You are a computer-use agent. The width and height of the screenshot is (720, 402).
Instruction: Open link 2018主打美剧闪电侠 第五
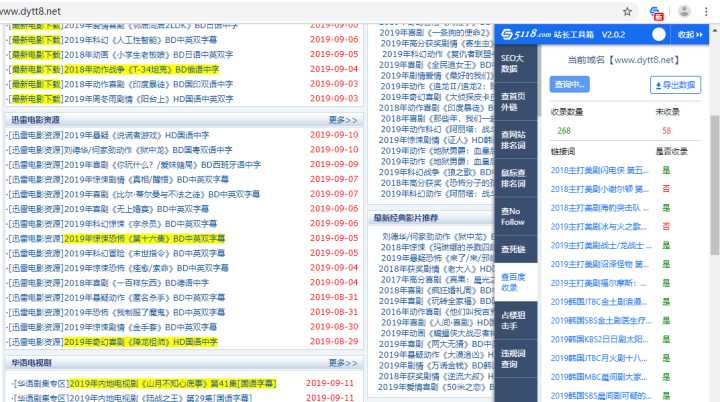[x=599, y=170]
